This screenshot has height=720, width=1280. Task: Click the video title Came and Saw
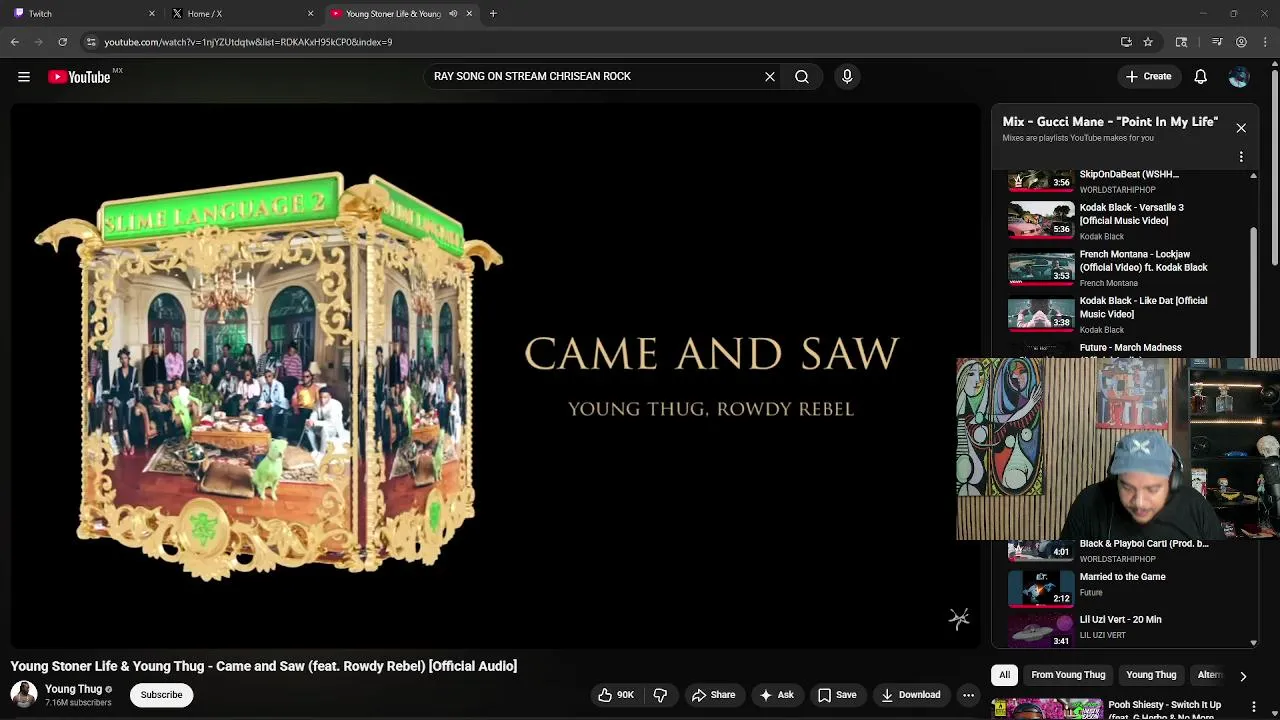[x=264, y=666]
